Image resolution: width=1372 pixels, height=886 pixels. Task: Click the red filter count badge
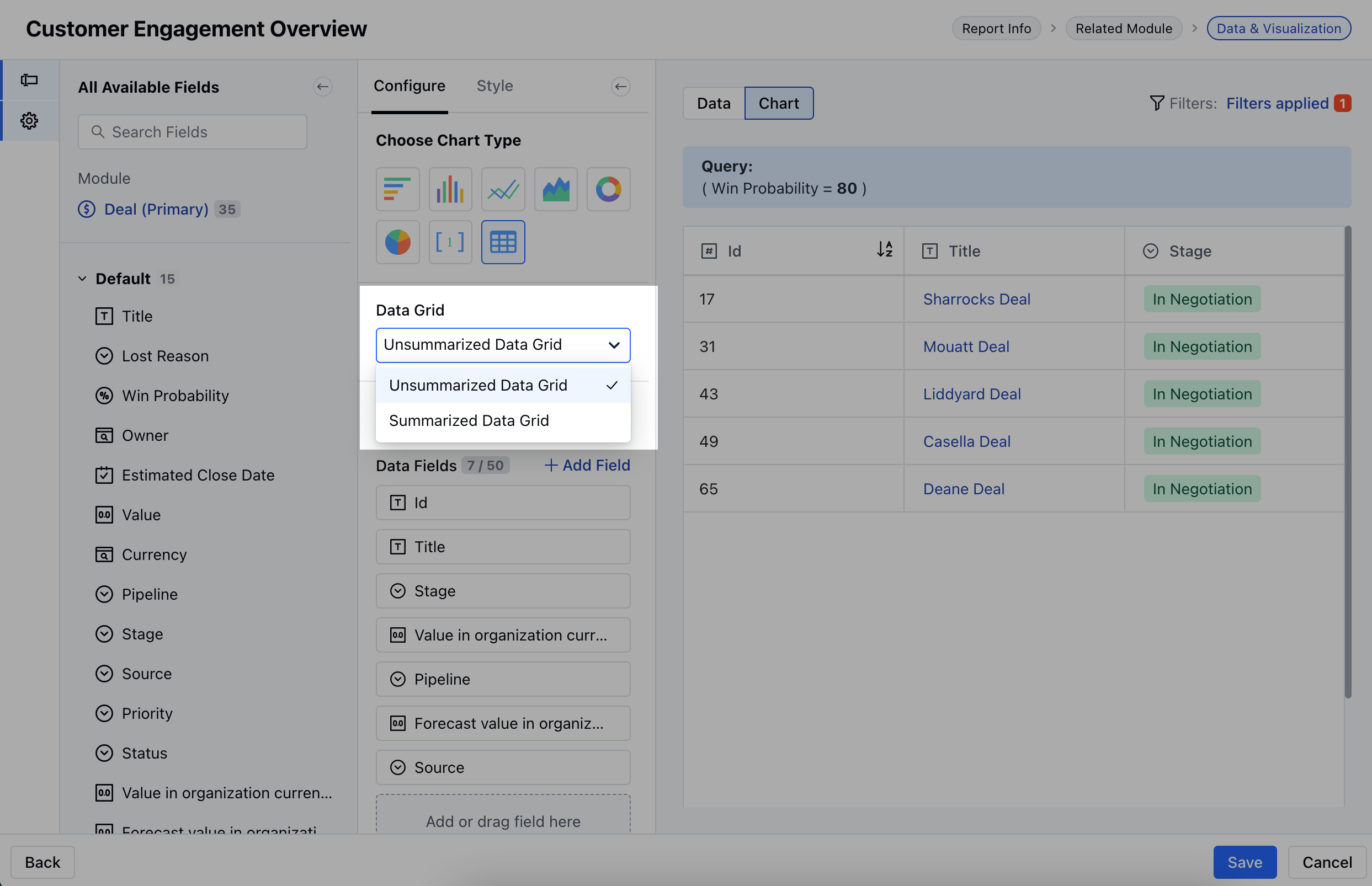1343,103
